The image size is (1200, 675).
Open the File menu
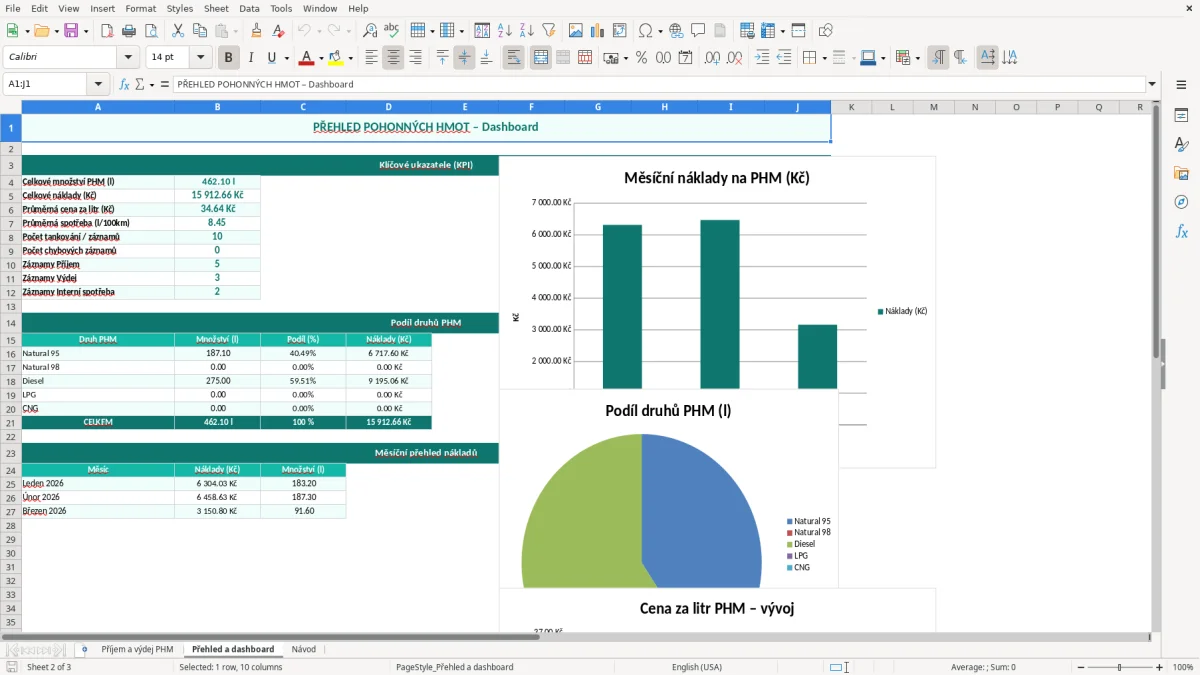point(12,8)
